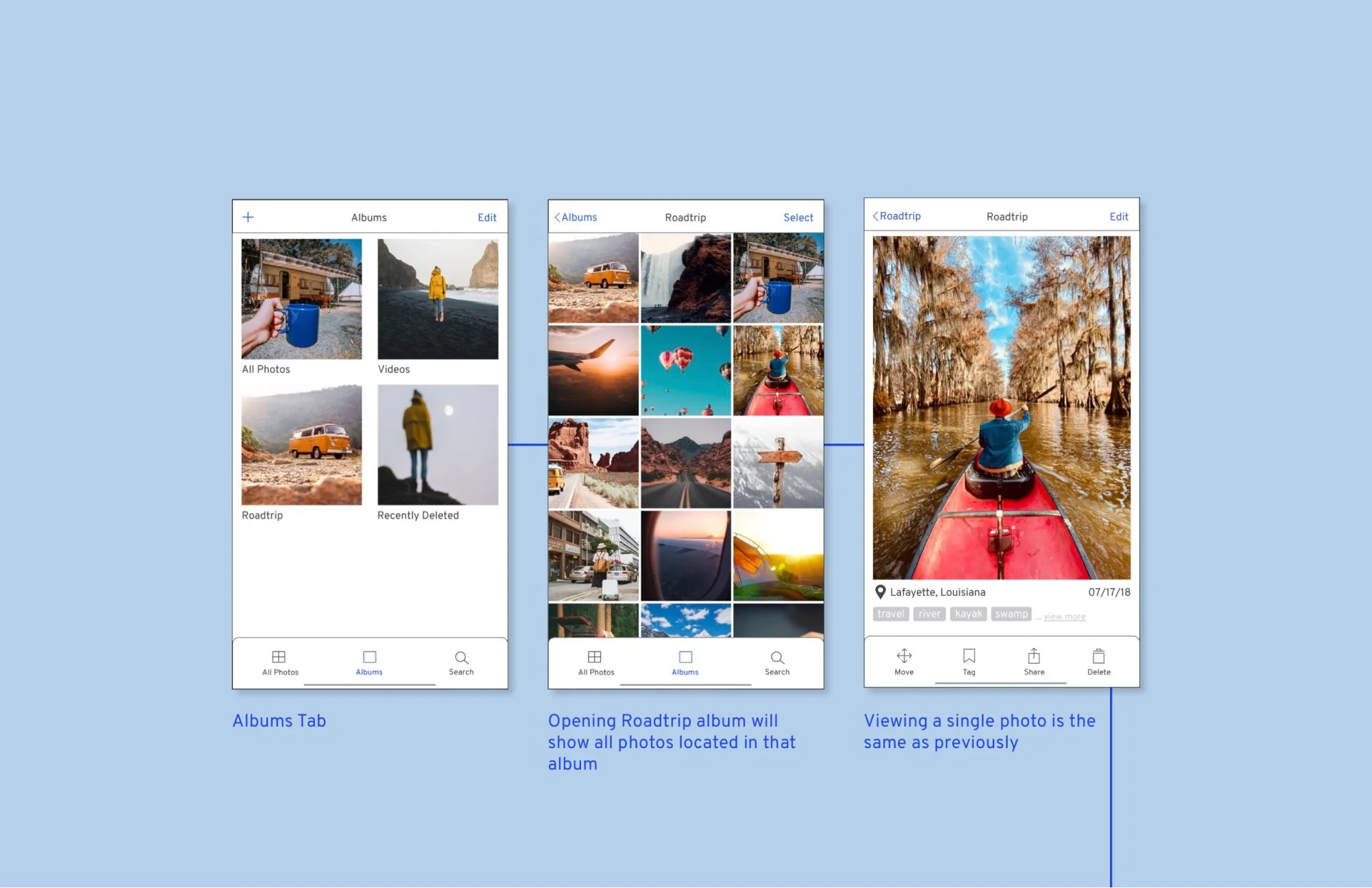This screenshot has width=1372, height=888.
Task: Open the Roadtrip album thumbnail
Action: (x=301, y=444)
